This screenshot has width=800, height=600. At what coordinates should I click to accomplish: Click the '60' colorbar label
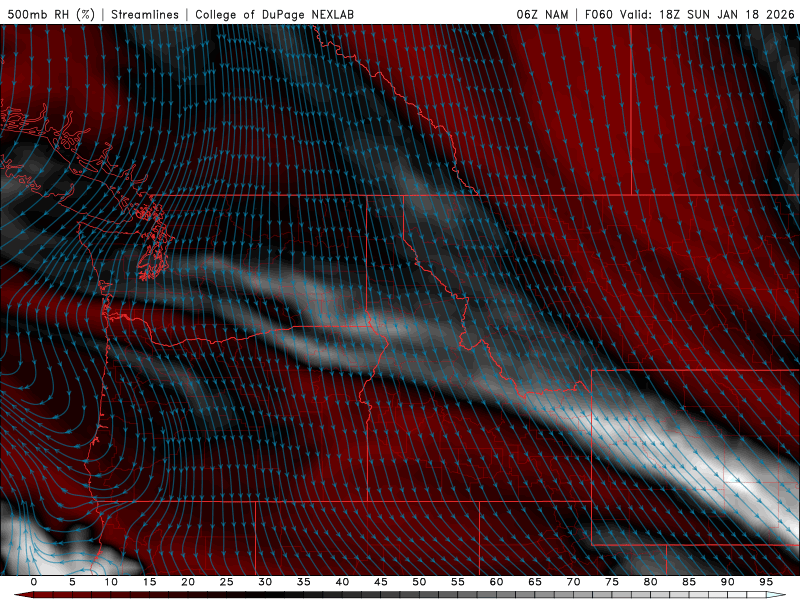tap(496, 582)
